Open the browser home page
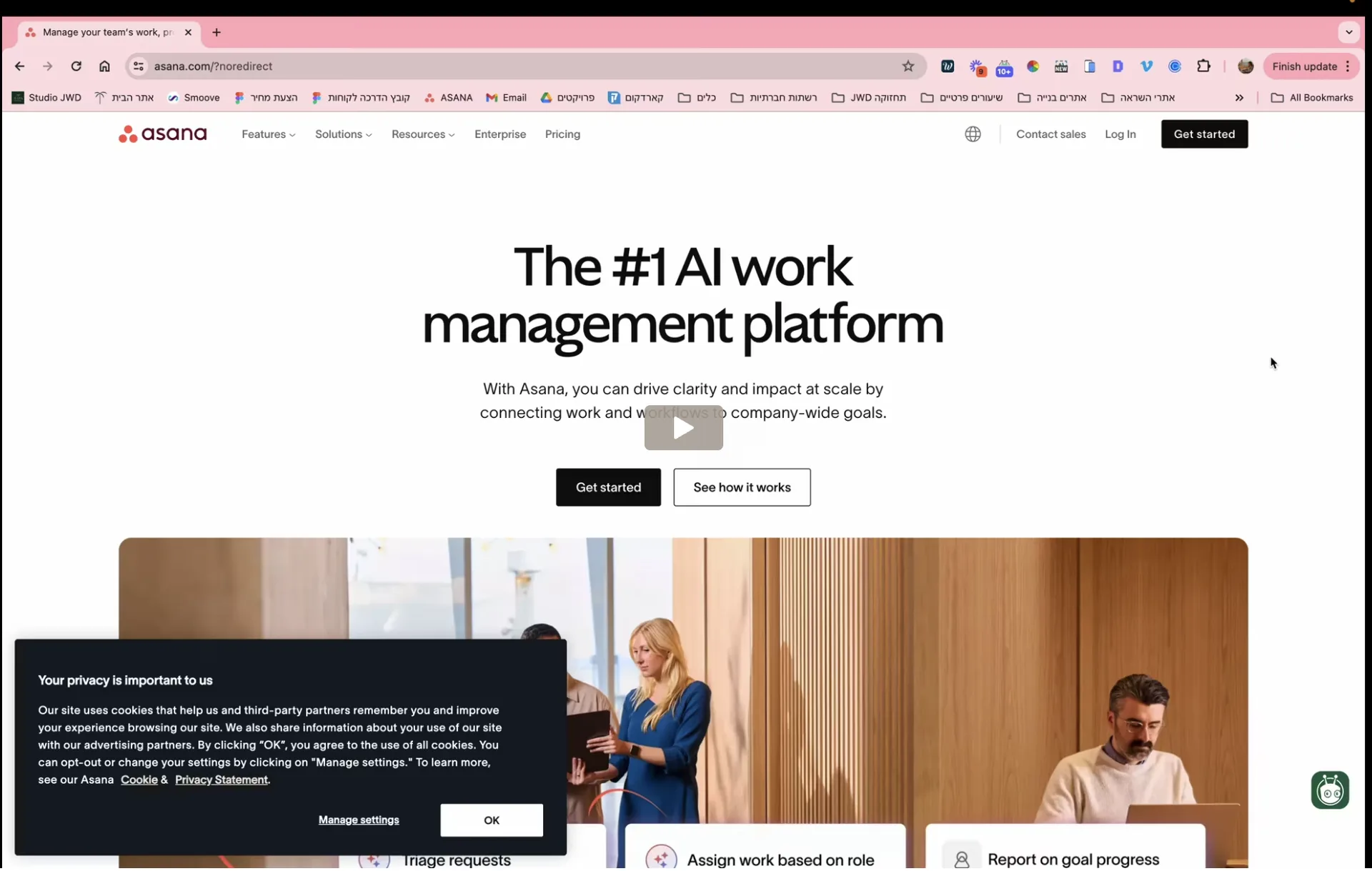 (x=104, y=66)
